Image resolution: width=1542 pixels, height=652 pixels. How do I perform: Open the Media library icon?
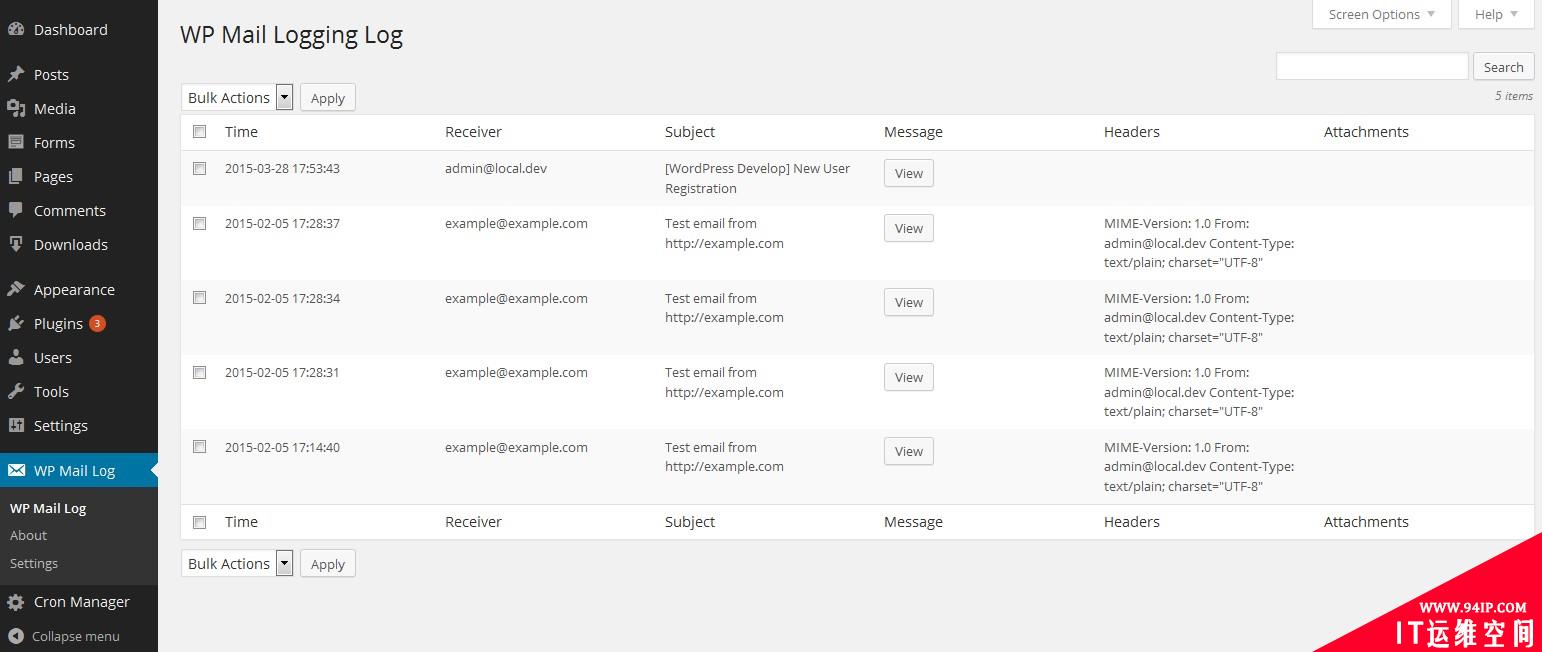(x=16, y=109)
